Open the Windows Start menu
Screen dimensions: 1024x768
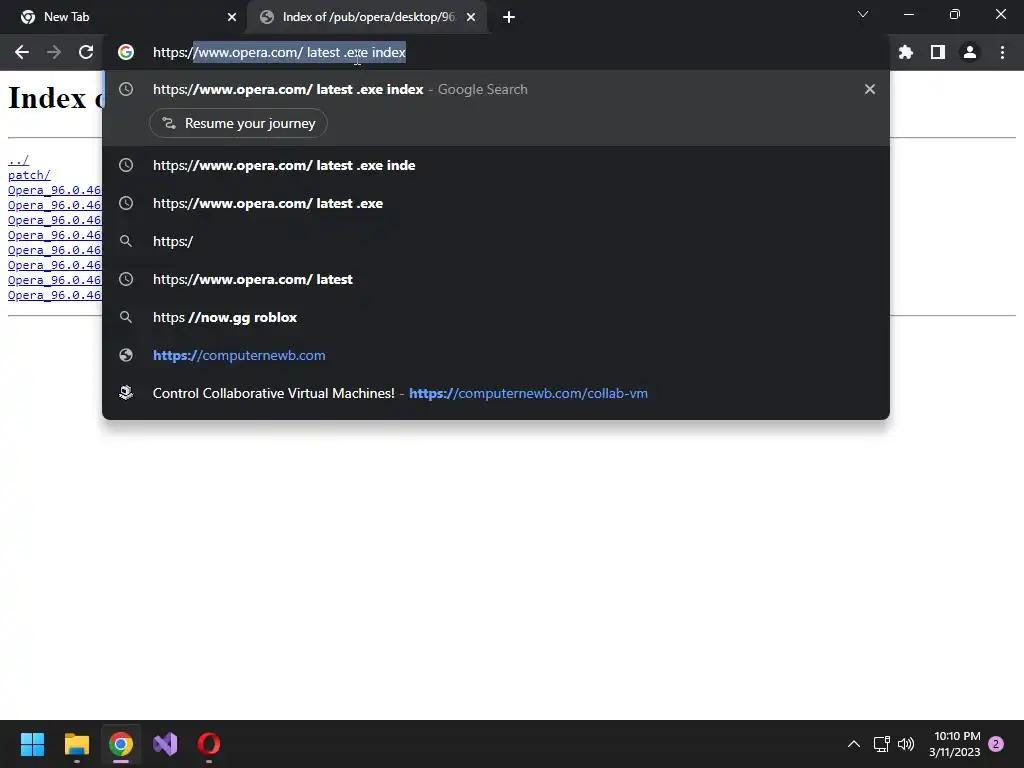coord(32,744)
